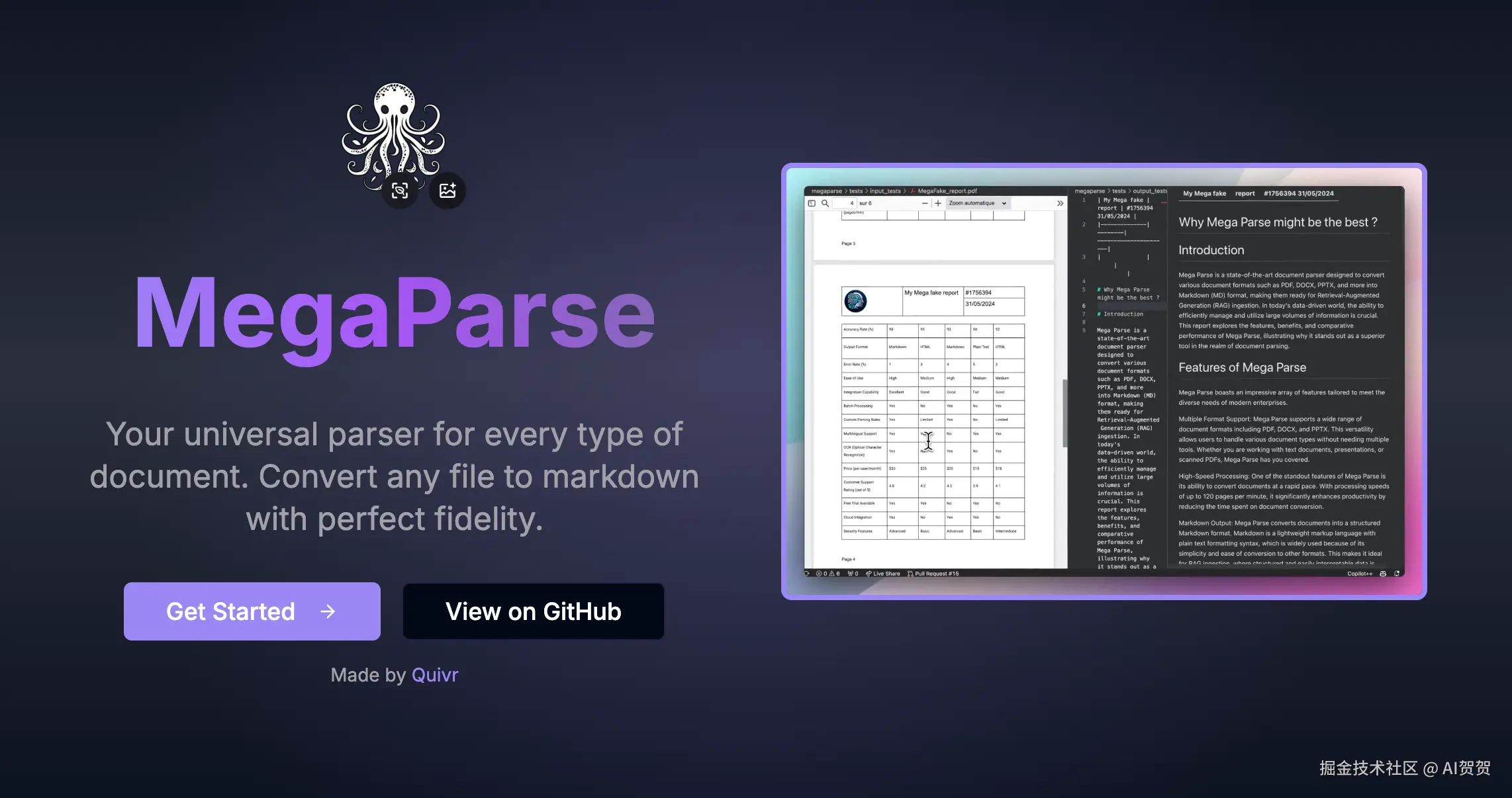The height and width of the screenshot is (798, 1512).
Task: Click the image edit sparkle icon beside the logo
Action: click(x=448, y=191)
